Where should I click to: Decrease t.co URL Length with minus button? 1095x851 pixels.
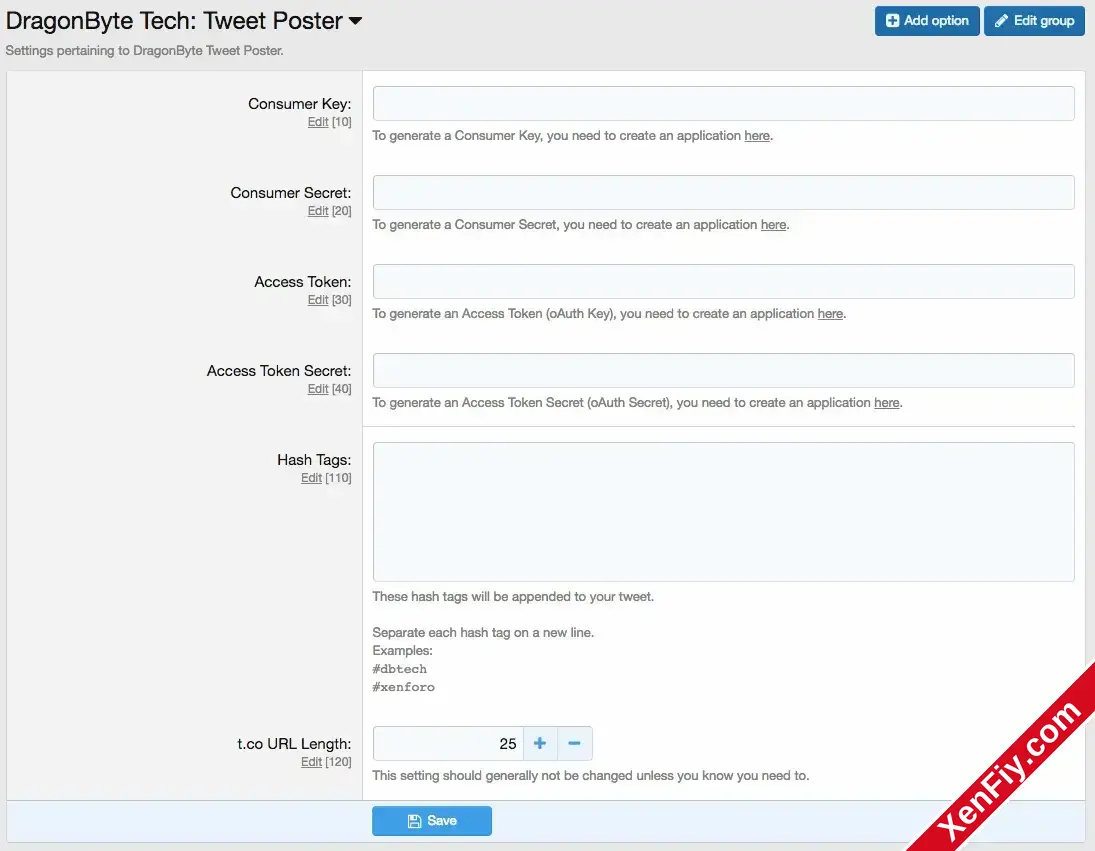(x=575, y=743)
